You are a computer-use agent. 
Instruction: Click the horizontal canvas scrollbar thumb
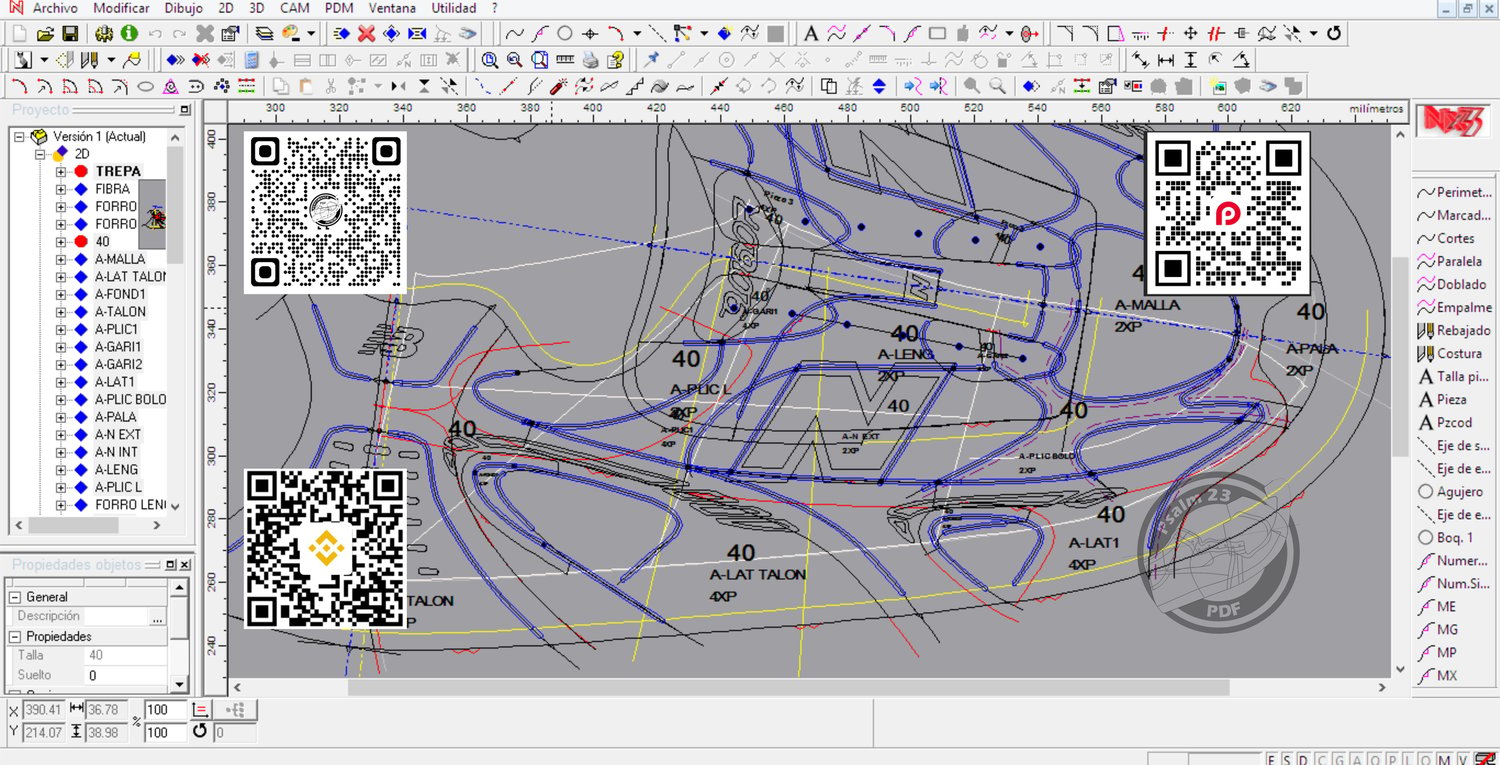(788, 687)
